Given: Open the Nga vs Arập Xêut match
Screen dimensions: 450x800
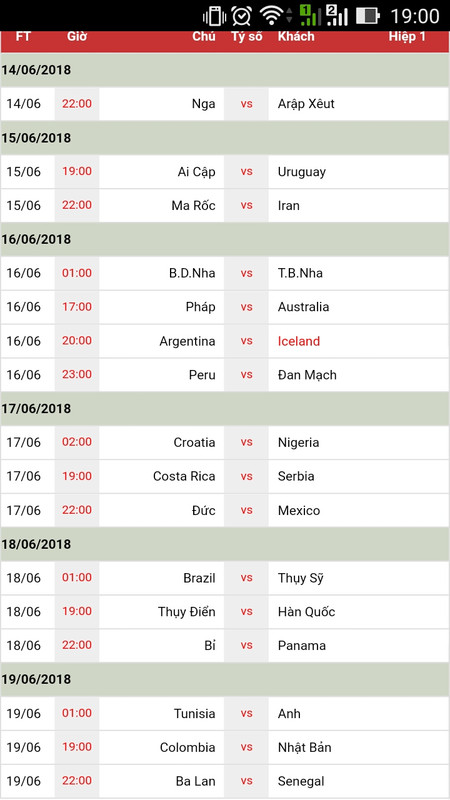Looking at the screenshot, I should coord(225,104).
